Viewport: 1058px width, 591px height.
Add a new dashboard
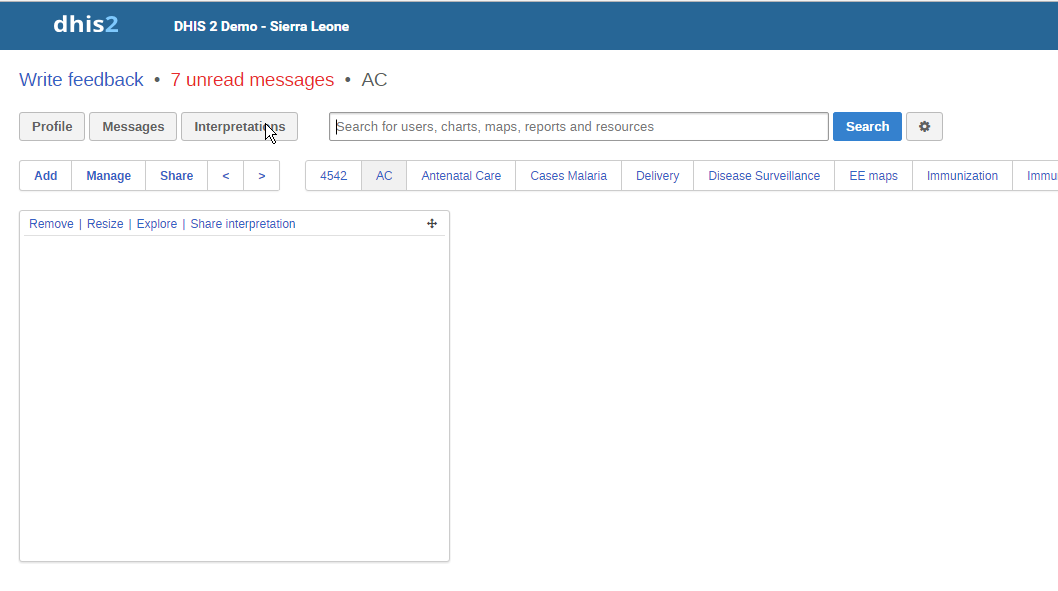(46, 176)
